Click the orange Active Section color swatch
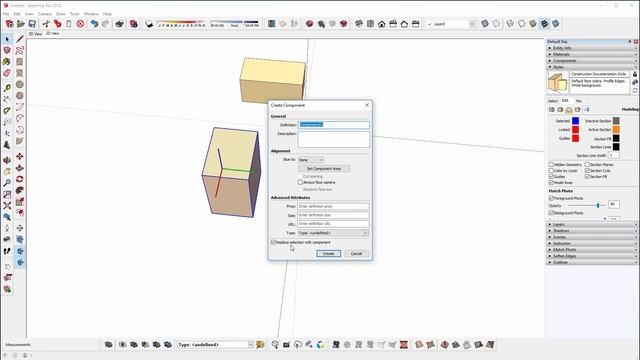The height and width of the screenshot is (360, 640). pos(616,129)
